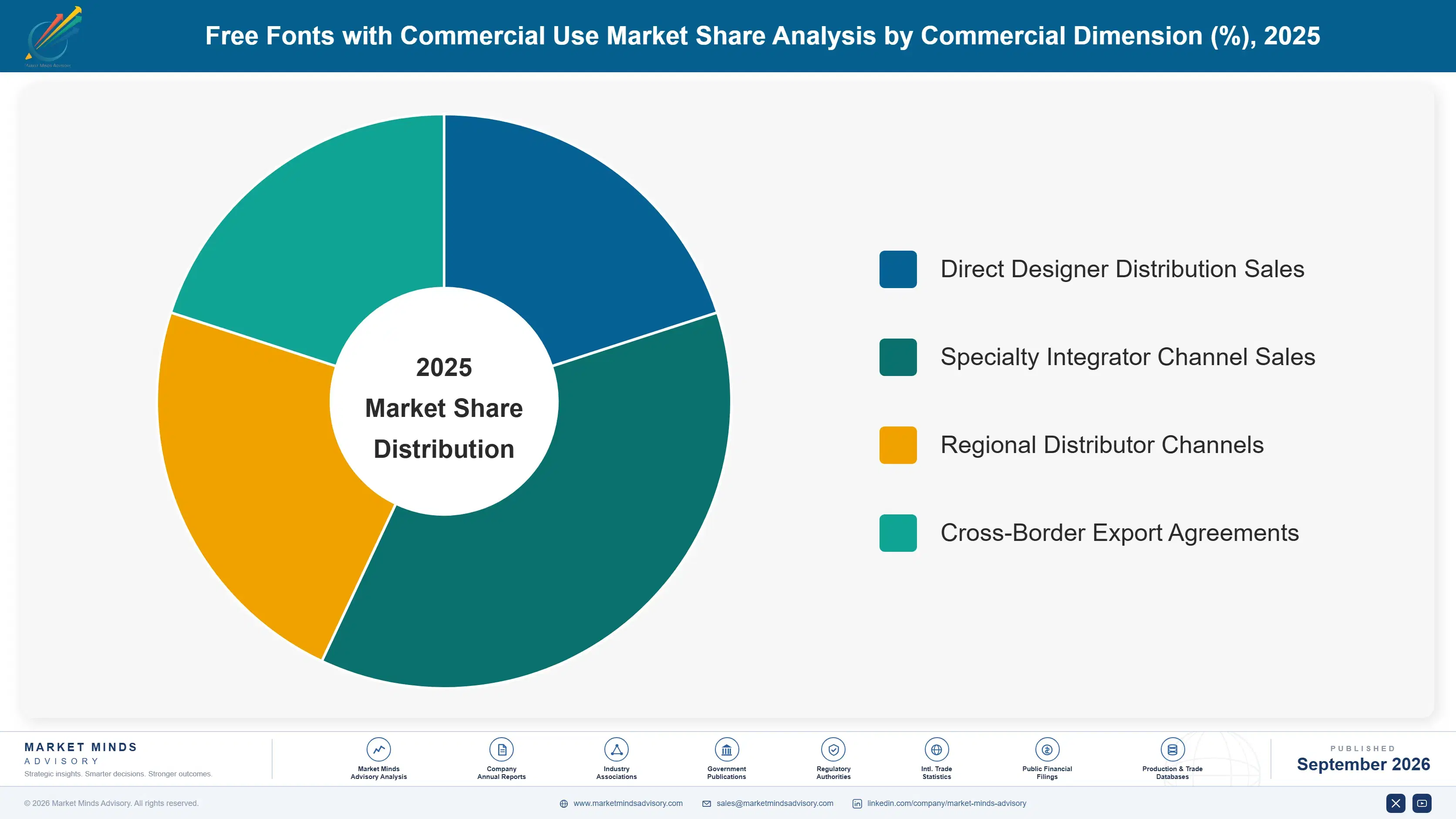1456x819 pixels.
Task: Click the copyright notice text
Action: click(x=111, y=803)
